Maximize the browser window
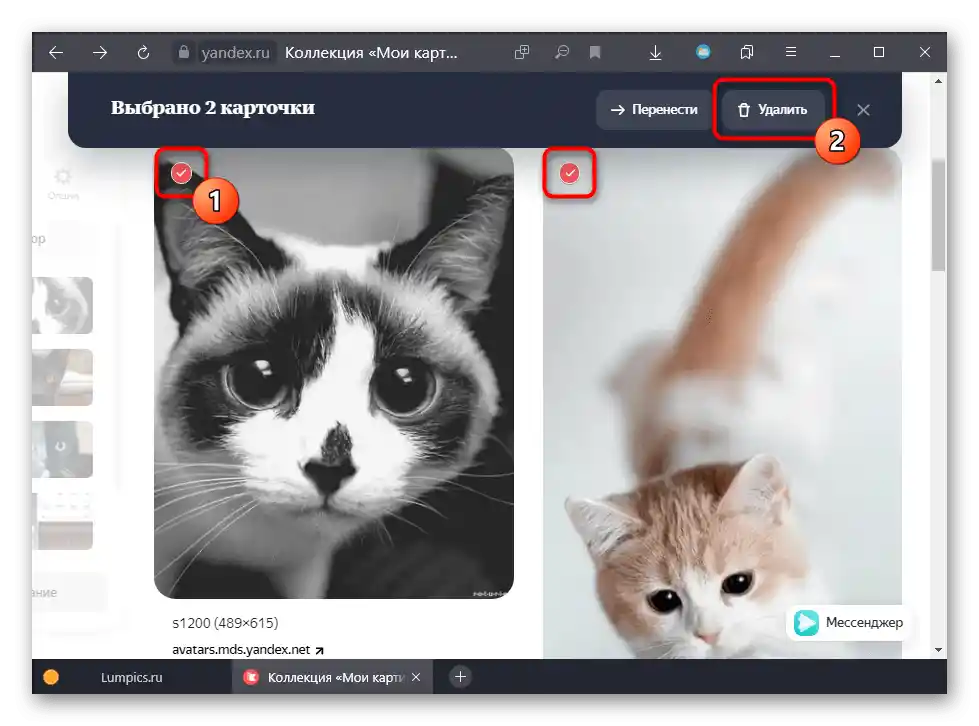Screen dimensions: 979x726 (879, 52)
